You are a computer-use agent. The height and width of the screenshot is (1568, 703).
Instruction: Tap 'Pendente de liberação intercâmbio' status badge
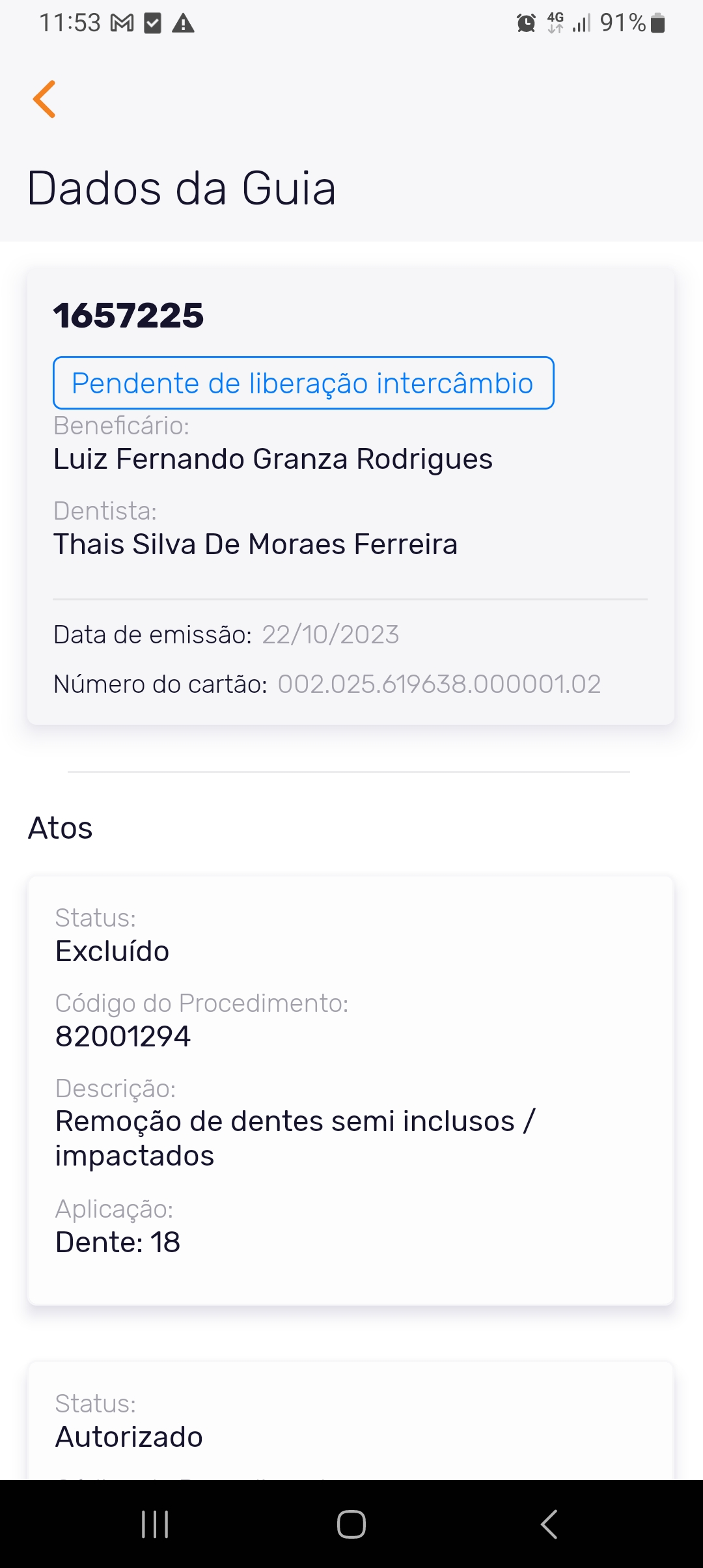(x=303, y=383)
